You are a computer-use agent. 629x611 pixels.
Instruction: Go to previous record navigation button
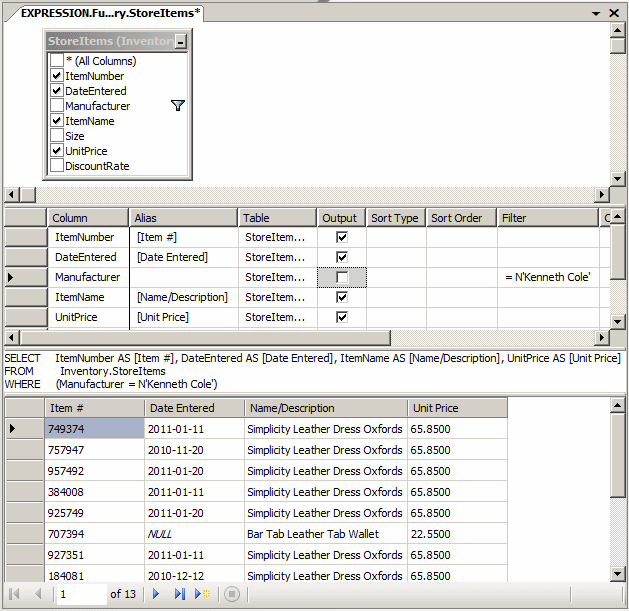pyautogui.click(x=39, y=594)
